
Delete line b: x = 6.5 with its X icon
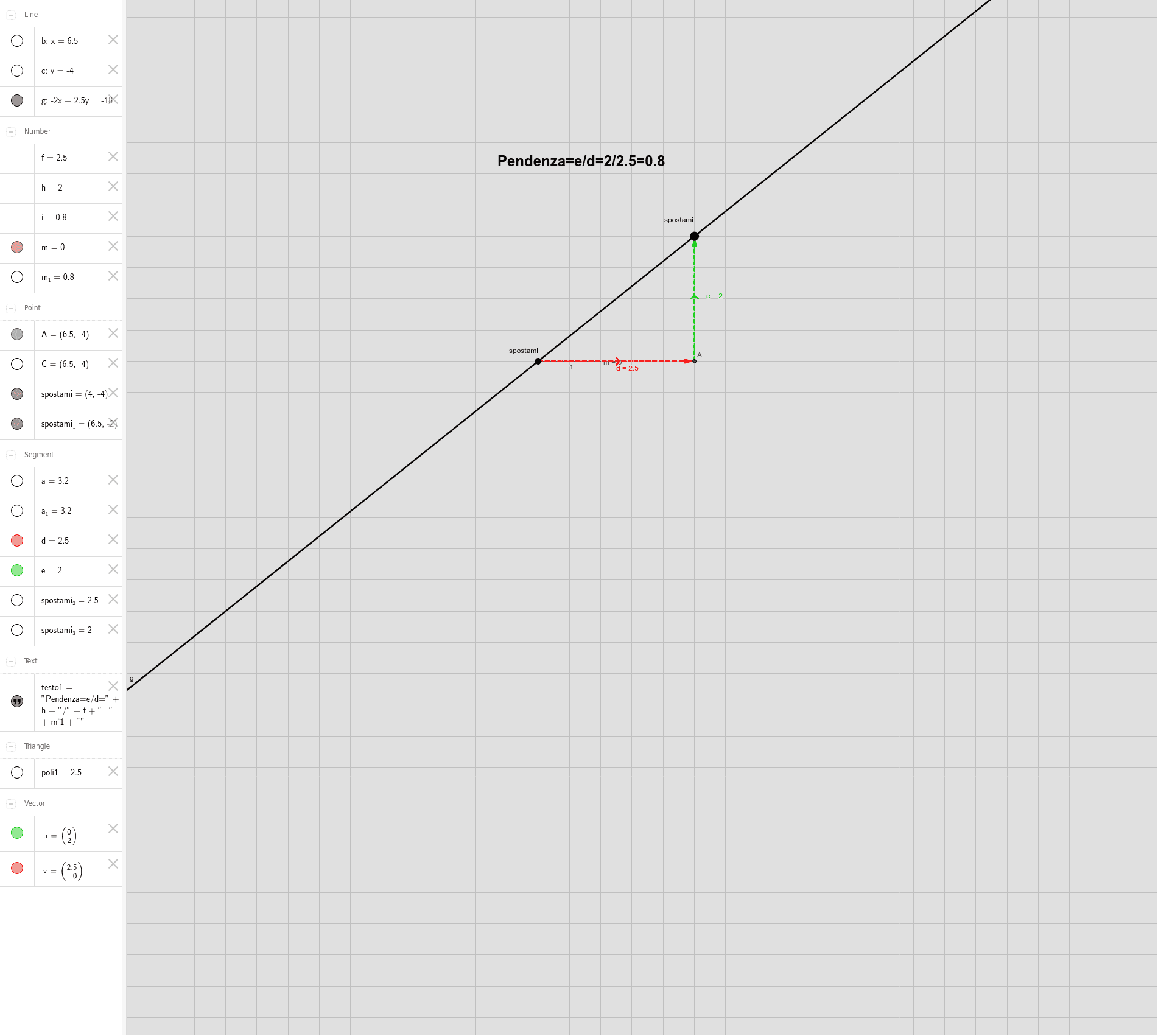[x=113, y=40]
